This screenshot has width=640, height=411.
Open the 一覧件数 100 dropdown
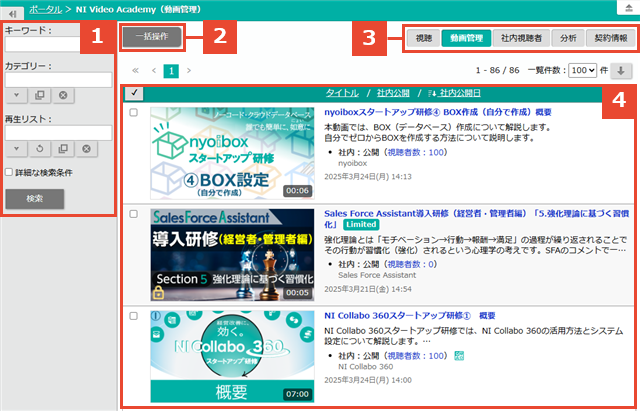pyautogui.click(x=582, y=70)
